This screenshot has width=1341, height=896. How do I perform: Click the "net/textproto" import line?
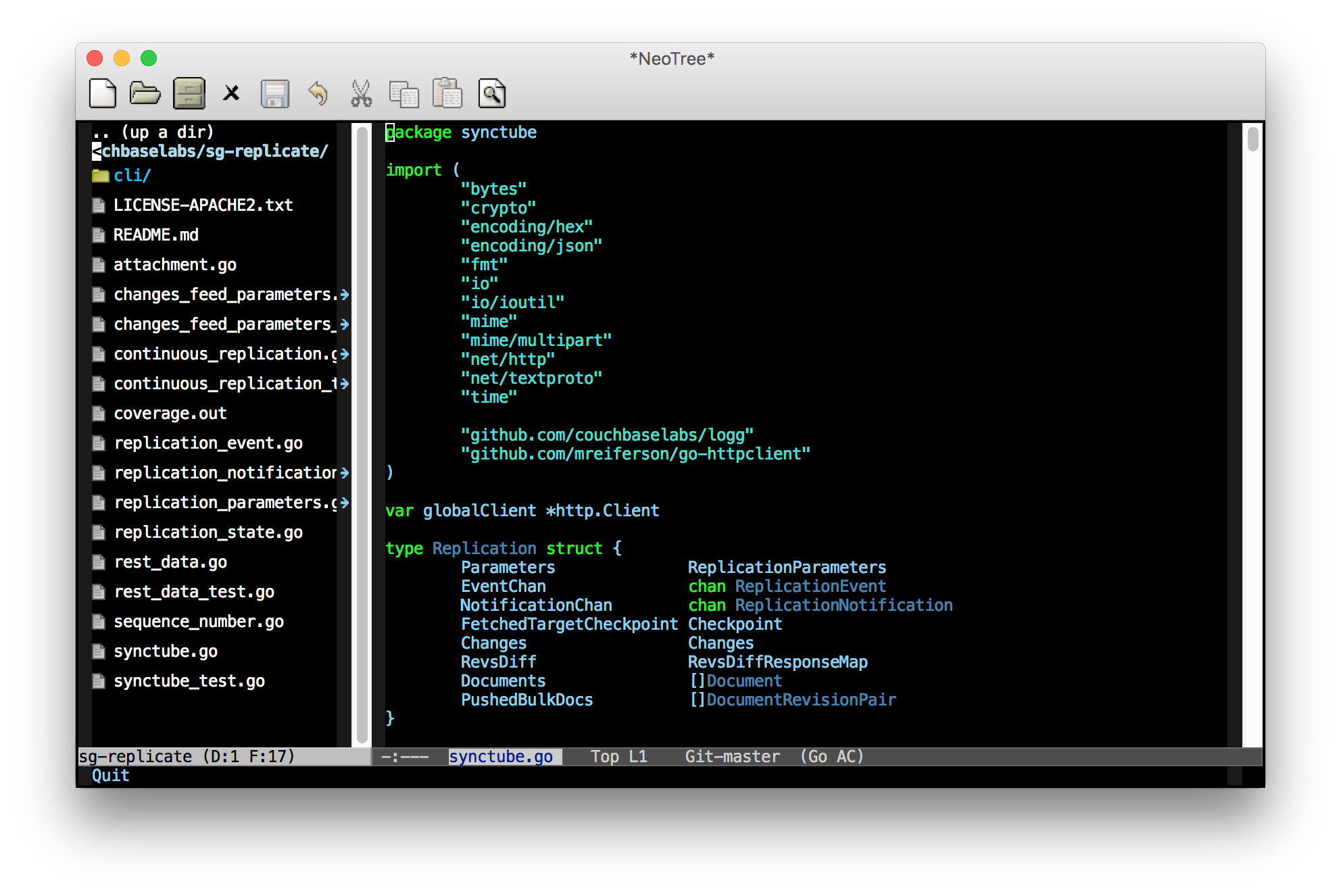531,378
